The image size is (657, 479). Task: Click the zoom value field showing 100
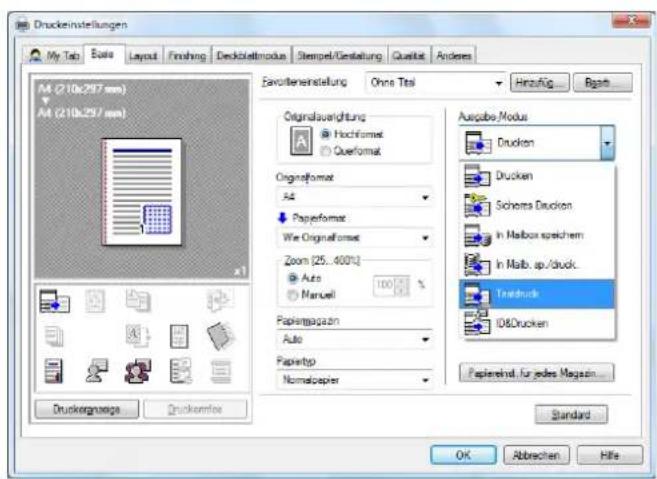pyautogui.click(x=385, y=285)
